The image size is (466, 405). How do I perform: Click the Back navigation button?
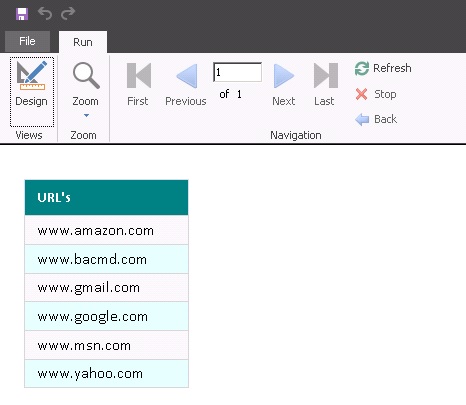click(376, 119)
